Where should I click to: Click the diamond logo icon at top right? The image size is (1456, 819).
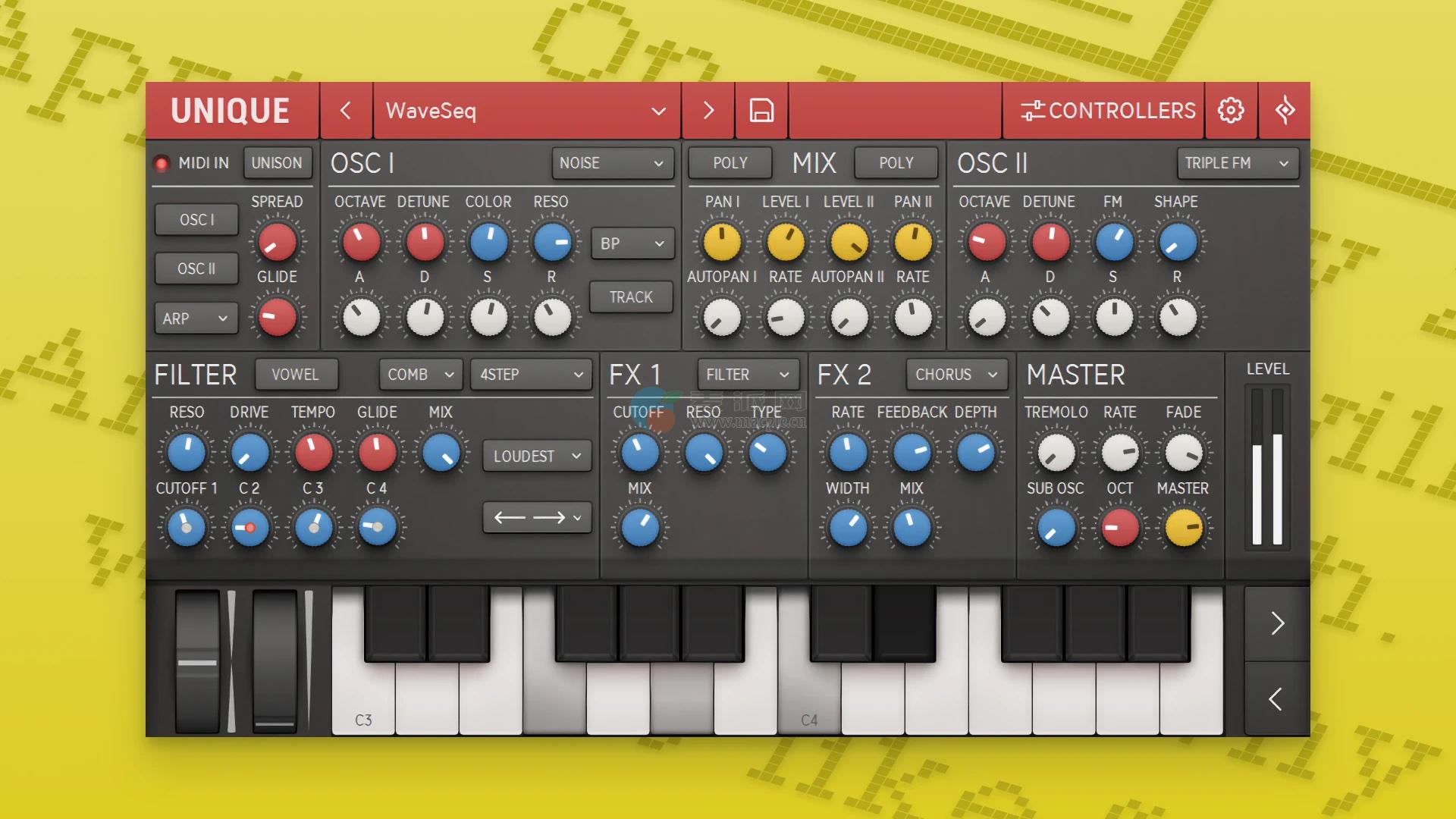pos(1285,111)
